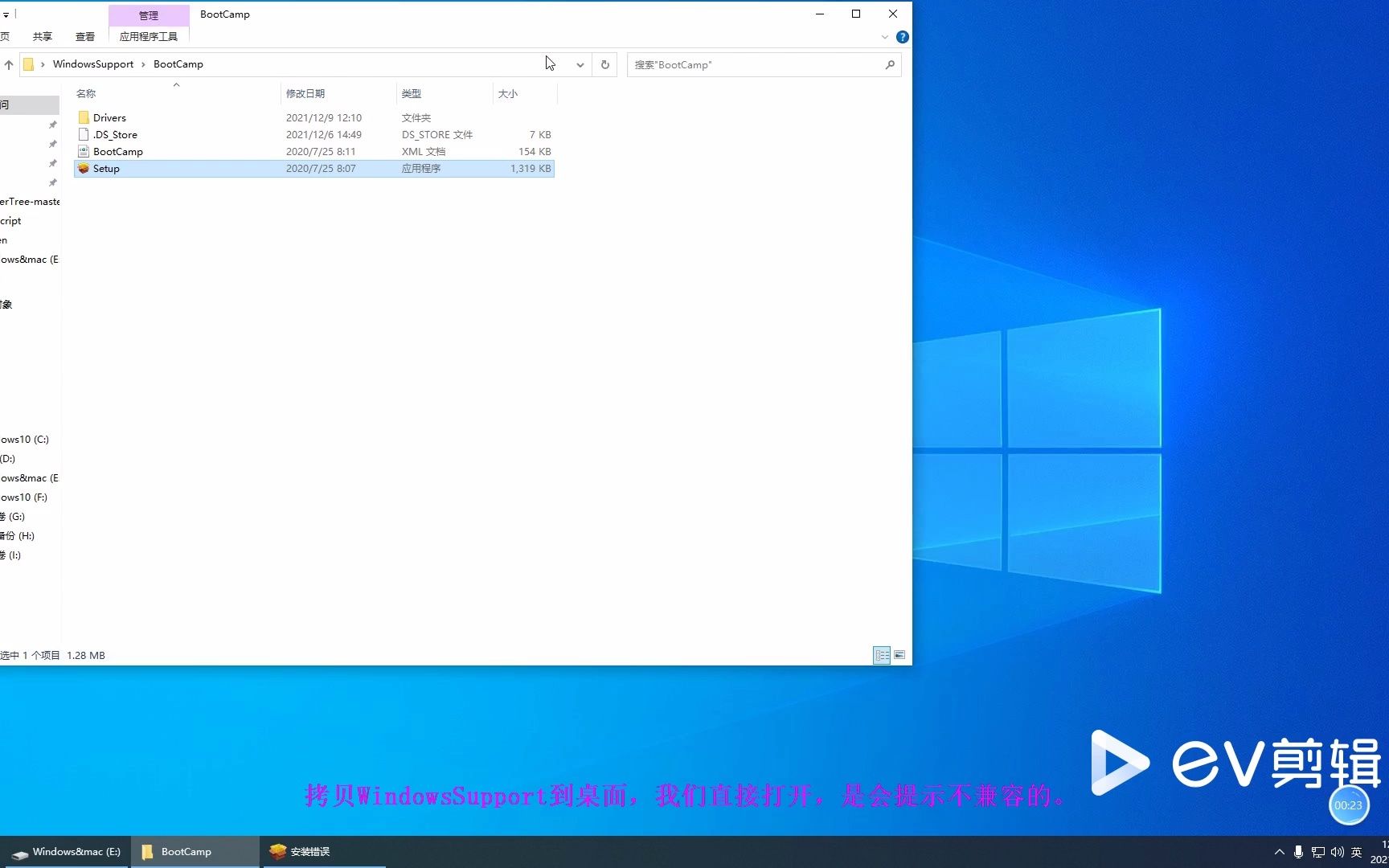Open network status tray icon
The image size is (1389, 868).
(x=1317, y=852)
